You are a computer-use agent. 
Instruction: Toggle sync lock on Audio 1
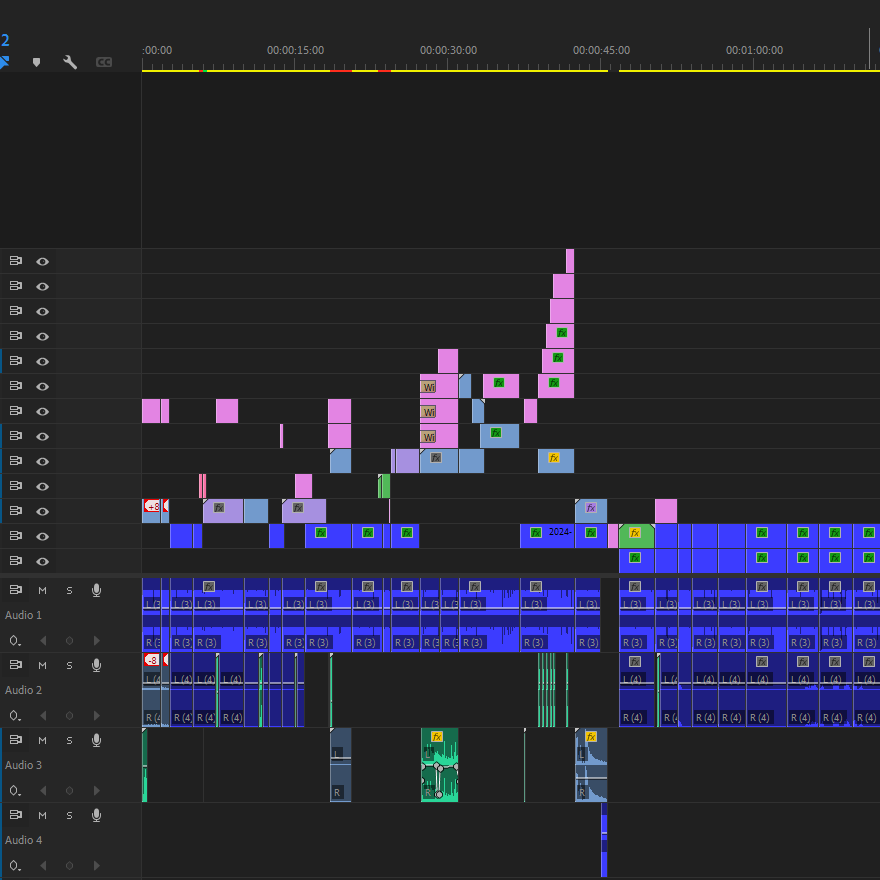[x=16, y=590]
